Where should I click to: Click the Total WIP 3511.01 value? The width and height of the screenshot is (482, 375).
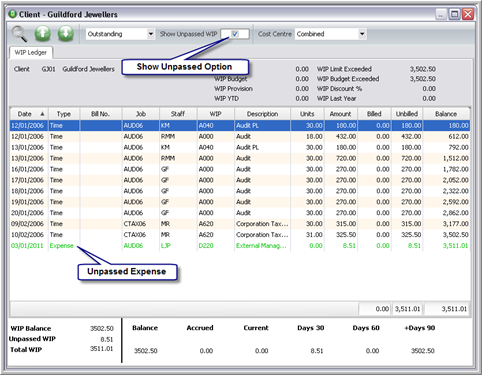pos(102,349)
